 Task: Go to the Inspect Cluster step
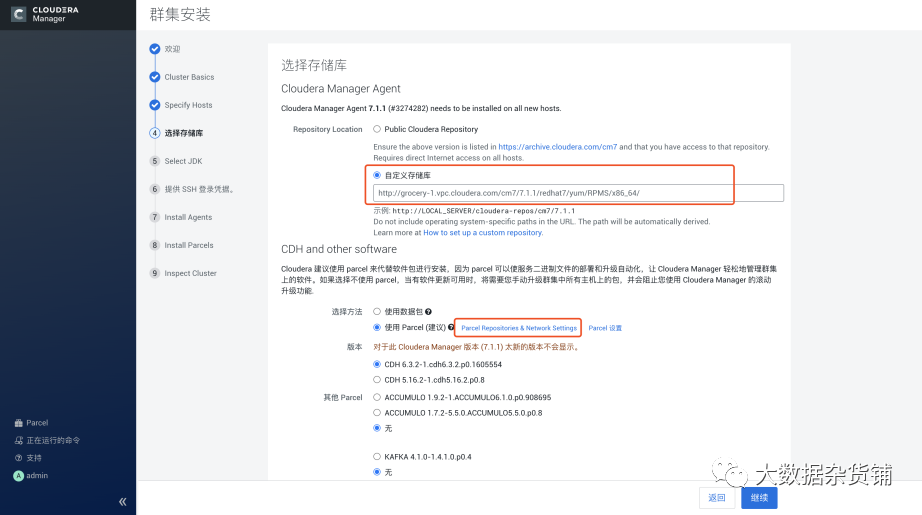pyautogui.click(x=183, y=273)
